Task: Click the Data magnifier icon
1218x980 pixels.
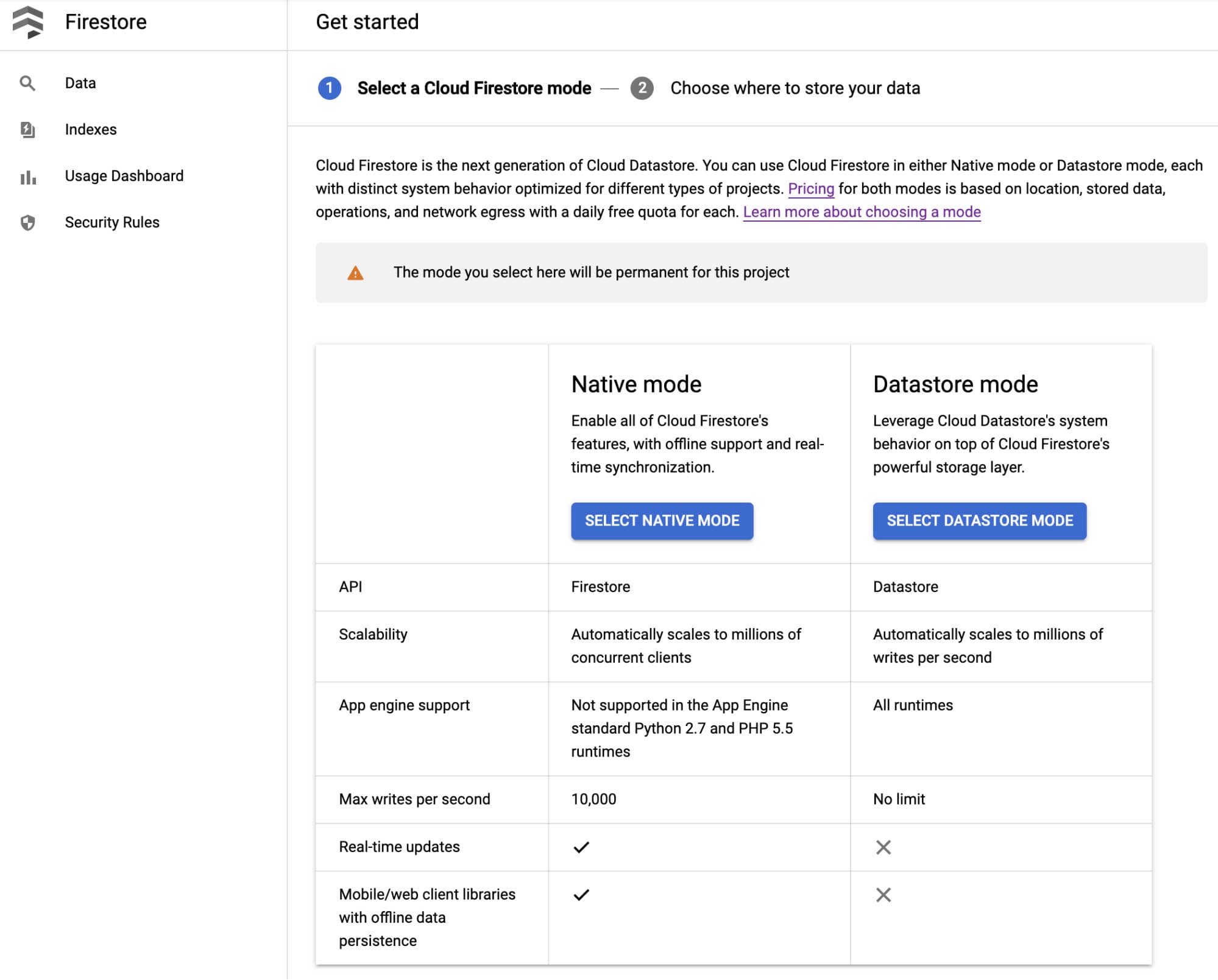Action: [x=27, y=83]
